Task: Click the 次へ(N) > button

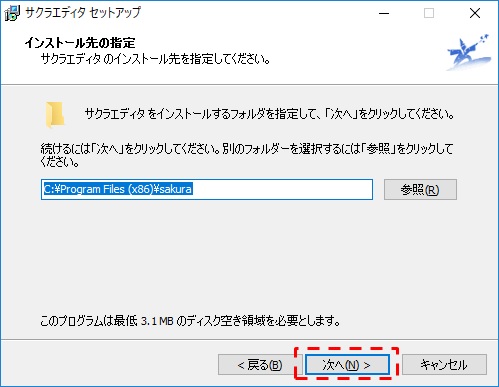Action: (347, 365)
